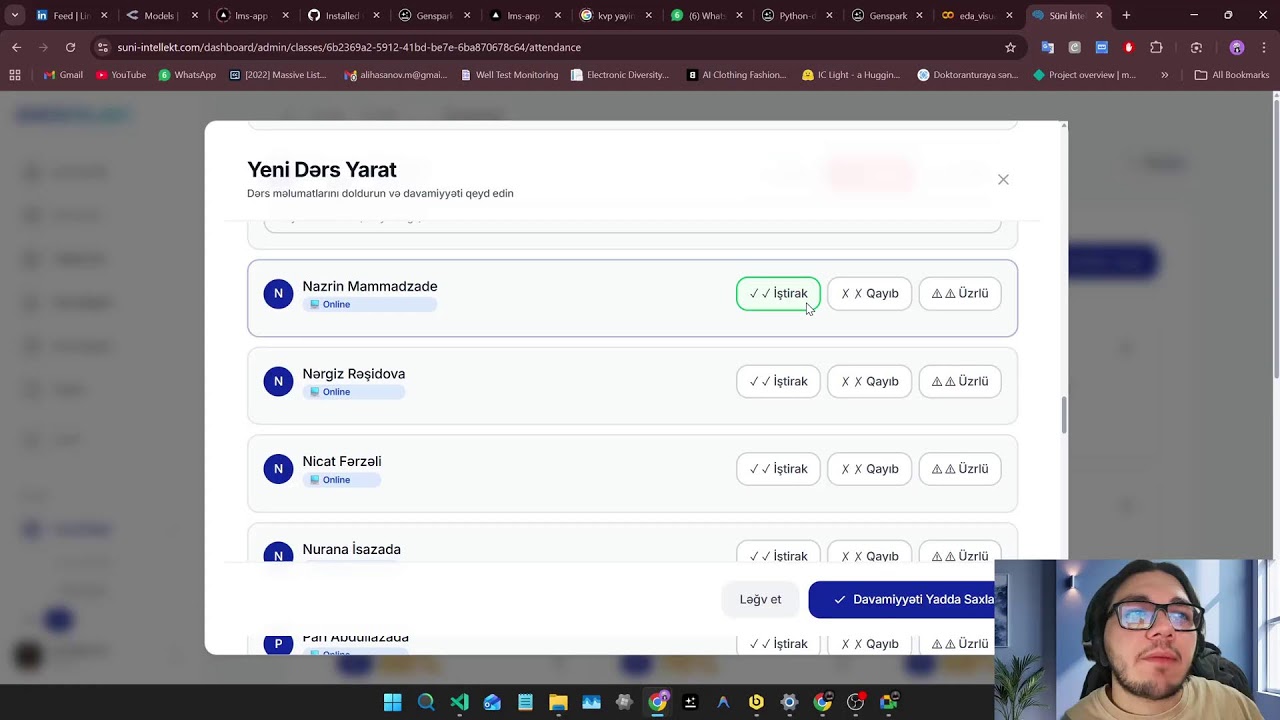Open OBS Studio from taskbar
Screen dimensions: 1280x720
(x=855, y=702)
